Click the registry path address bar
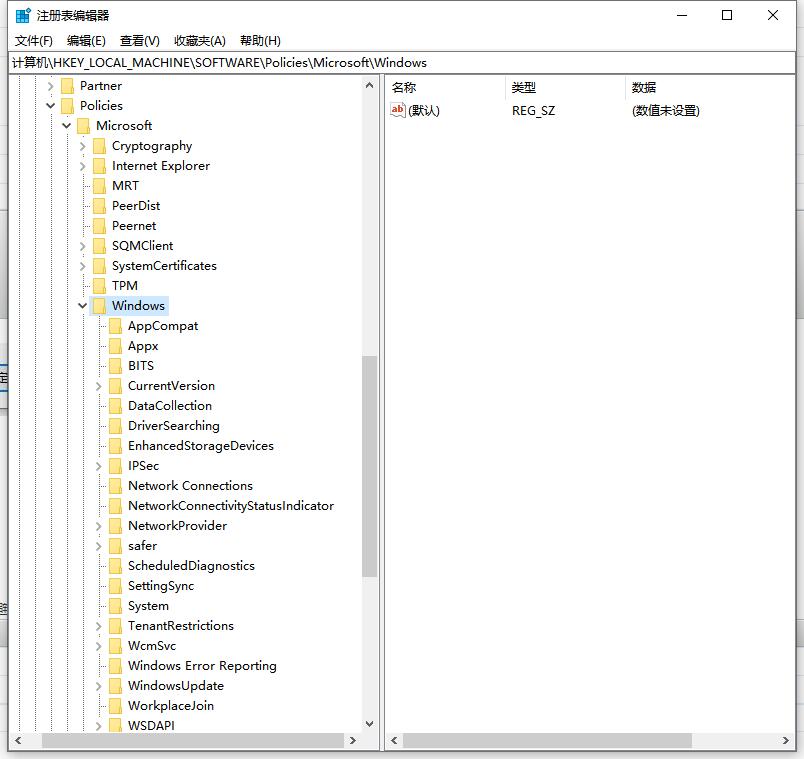The width and height of the screenshot is (804, 759). (x=400, y=62)
